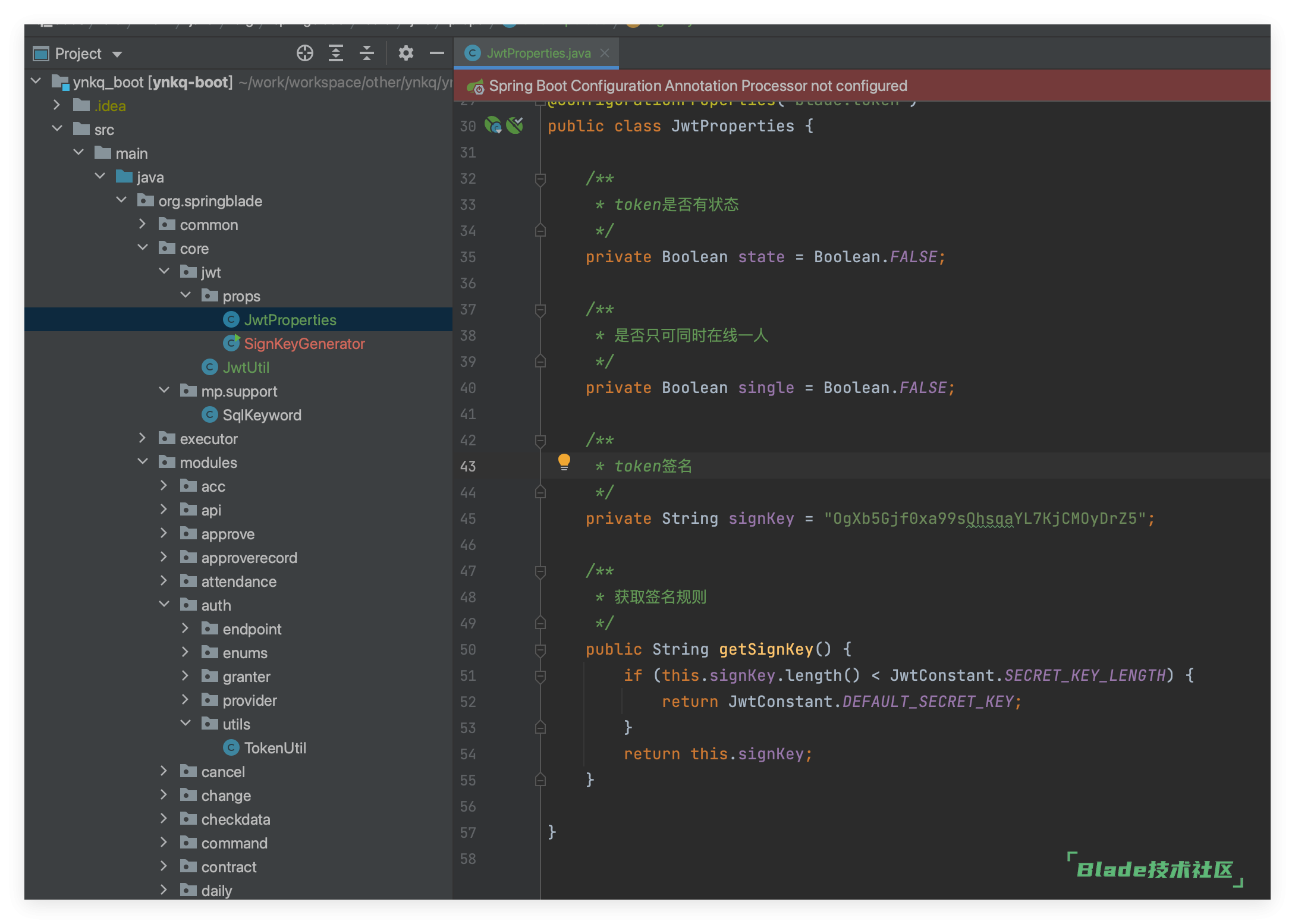The height and width of the screenshot is (924, 1295).
Task: Collapse the src folder
Action: coord(57,128)
